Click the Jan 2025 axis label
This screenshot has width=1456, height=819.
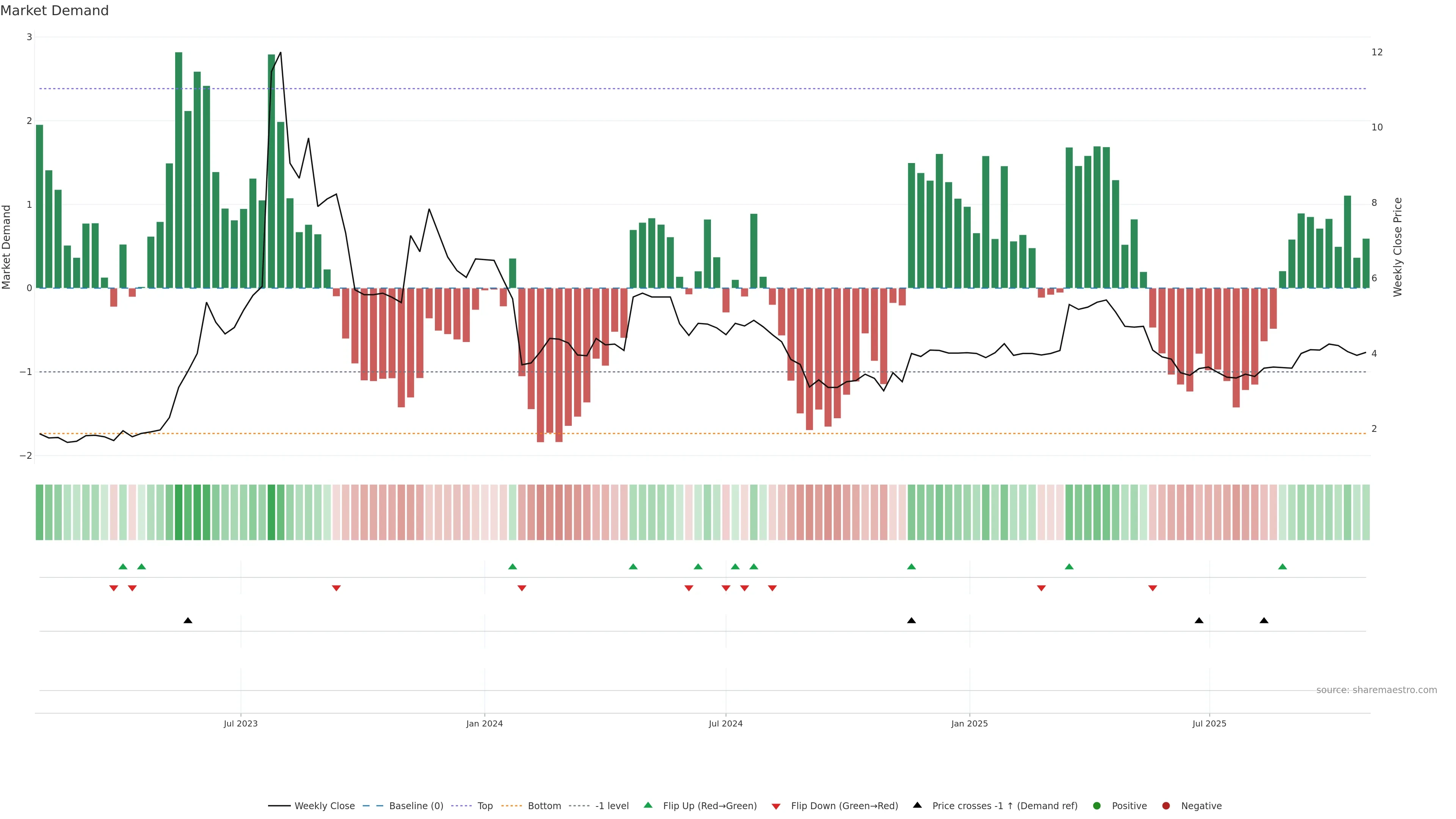970,724
